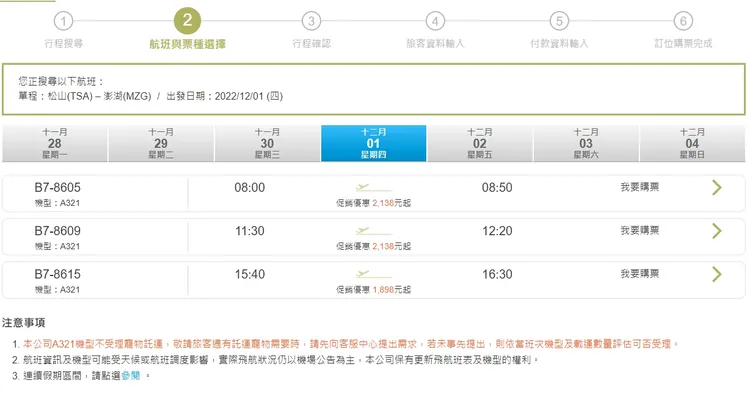Click the 旅客資料輸入 step label

(x=435, y=44)
